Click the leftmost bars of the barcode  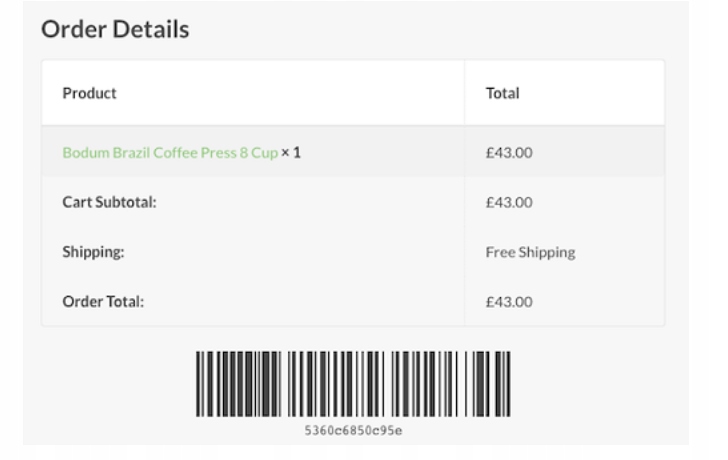(x=201, y=383)
